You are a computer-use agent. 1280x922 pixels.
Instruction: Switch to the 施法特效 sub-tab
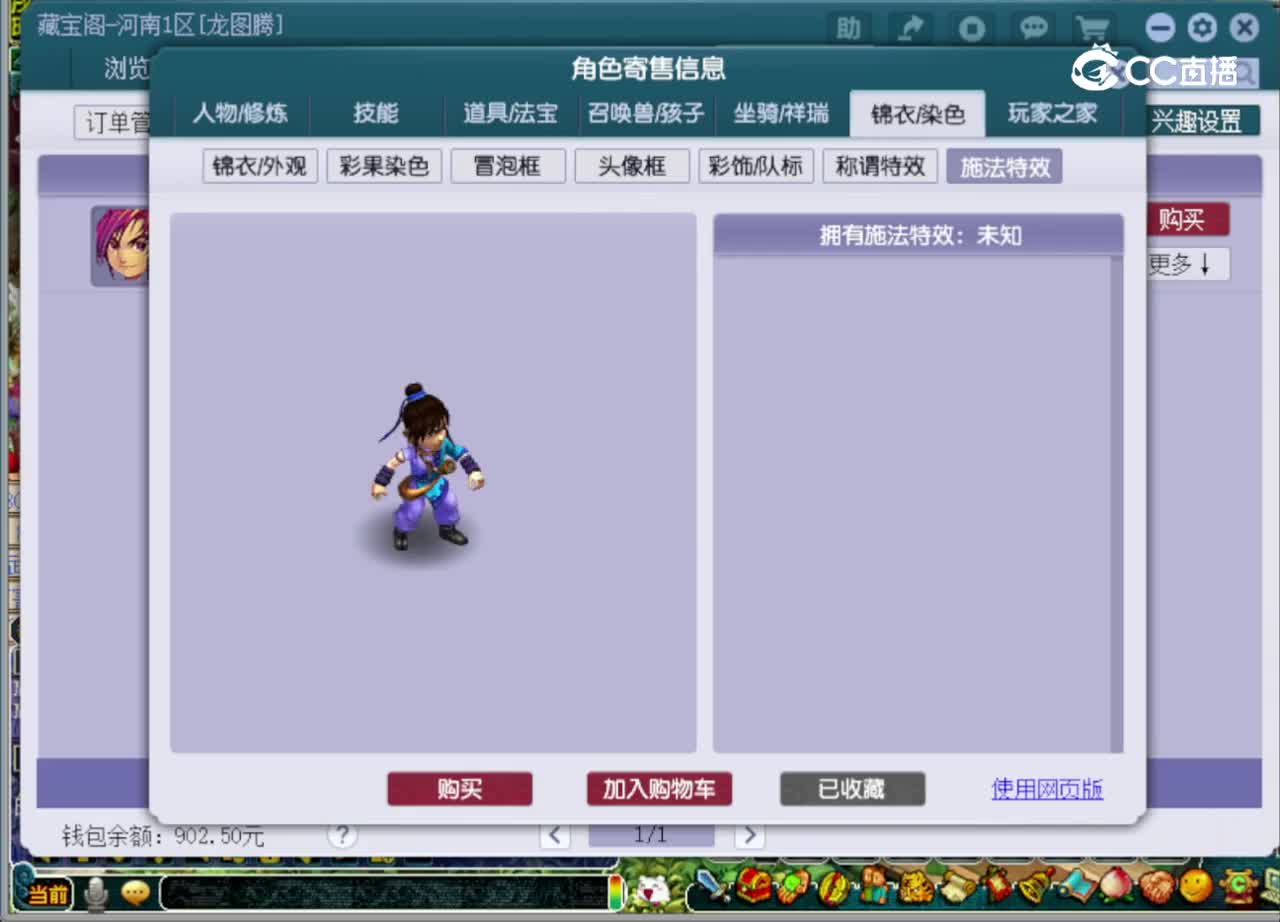point(1004,166)
